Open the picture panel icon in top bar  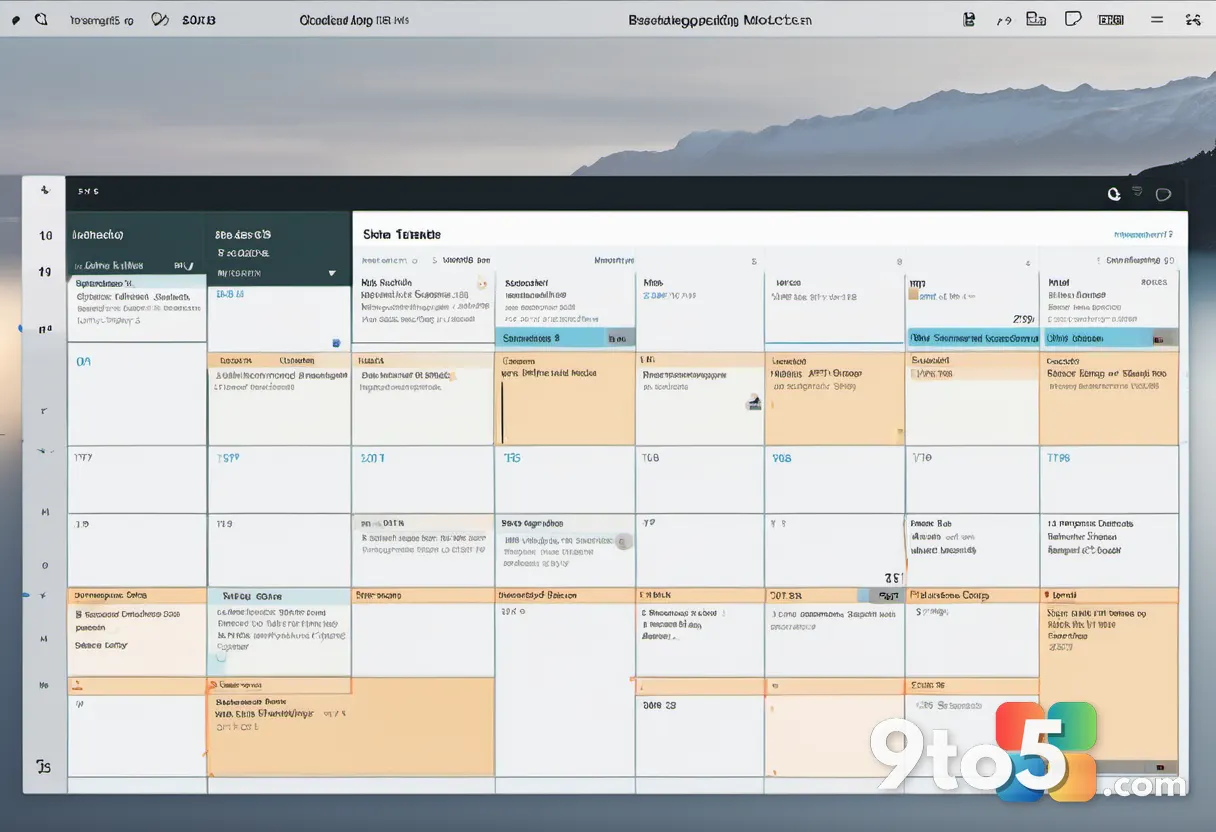tap(1036, 19)
